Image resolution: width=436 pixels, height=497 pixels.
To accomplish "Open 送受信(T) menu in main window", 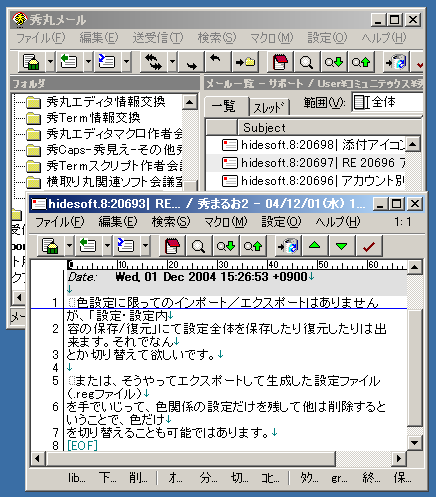I will [x=158, y=38].
